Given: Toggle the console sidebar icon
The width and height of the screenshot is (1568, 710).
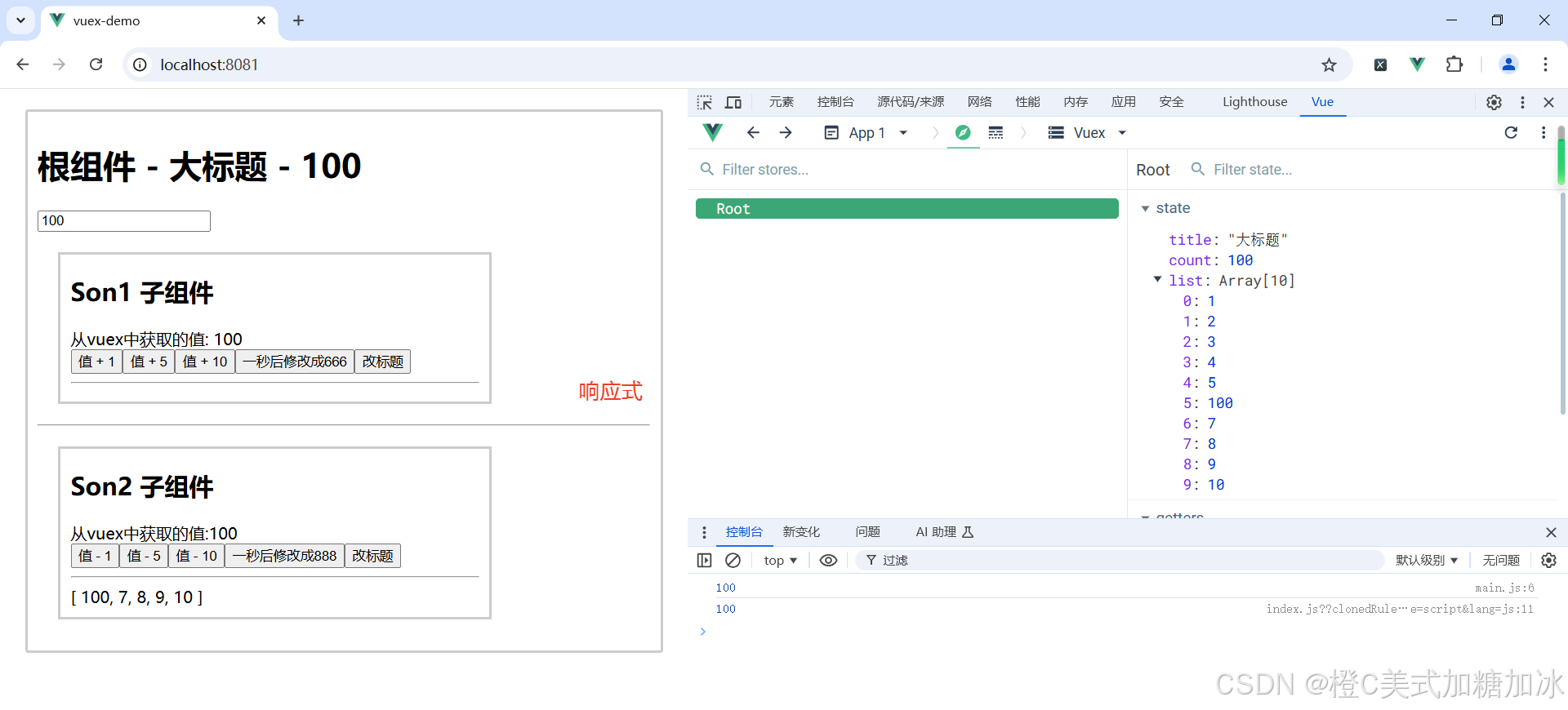Looking at the screenshot, I should pyautogui.click(x=704, y=560).
